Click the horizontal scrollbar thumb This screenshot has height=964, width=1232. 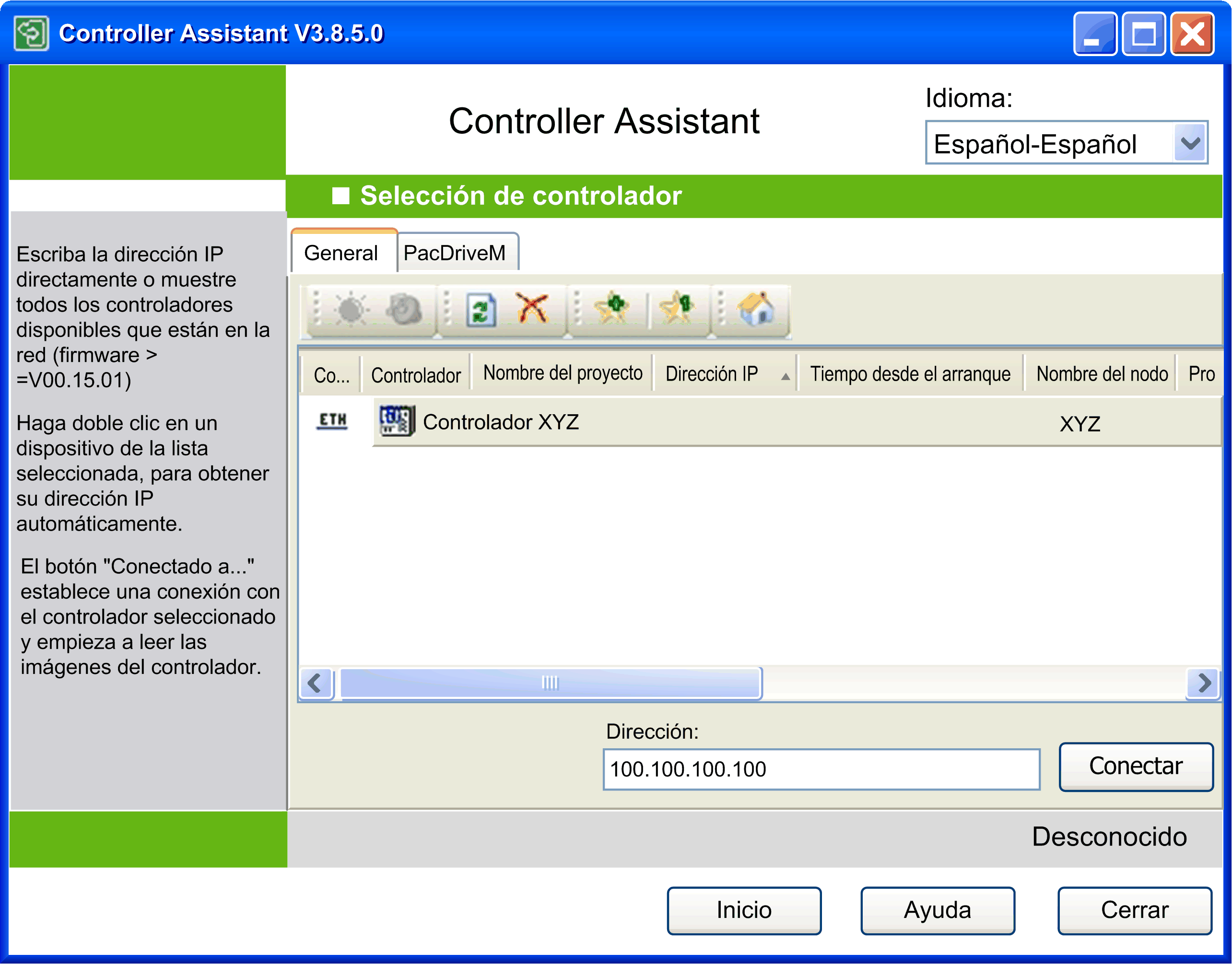click(550, 683)
